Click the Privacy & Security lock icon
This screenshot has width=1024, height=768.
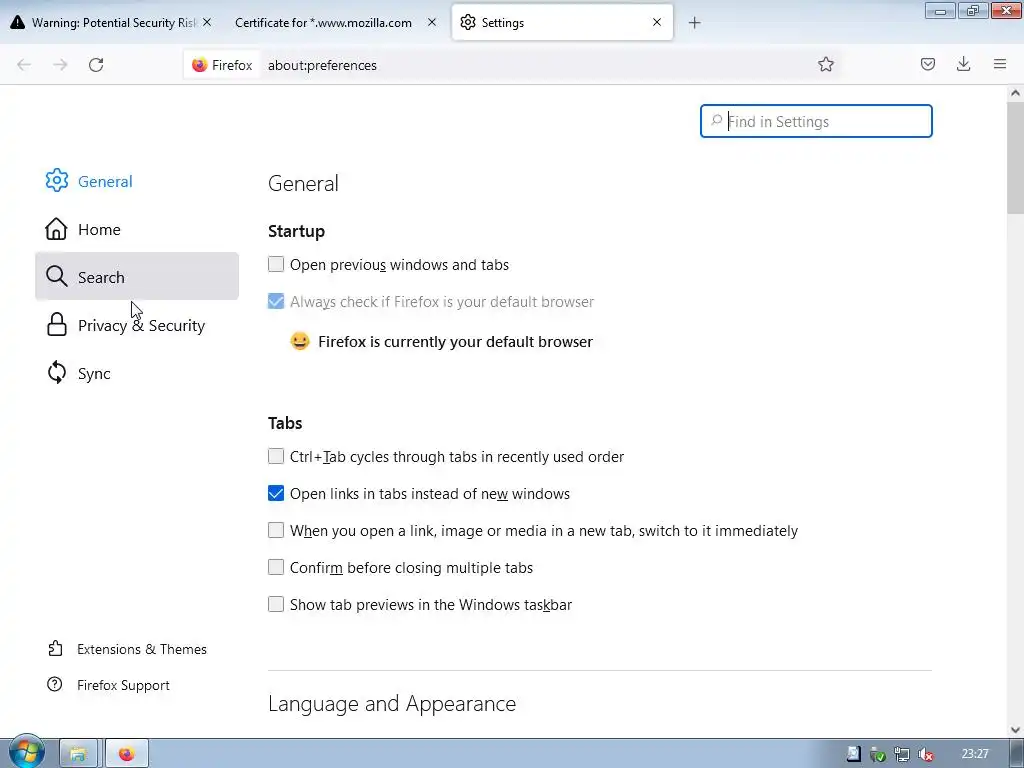(x=57, y=325)
